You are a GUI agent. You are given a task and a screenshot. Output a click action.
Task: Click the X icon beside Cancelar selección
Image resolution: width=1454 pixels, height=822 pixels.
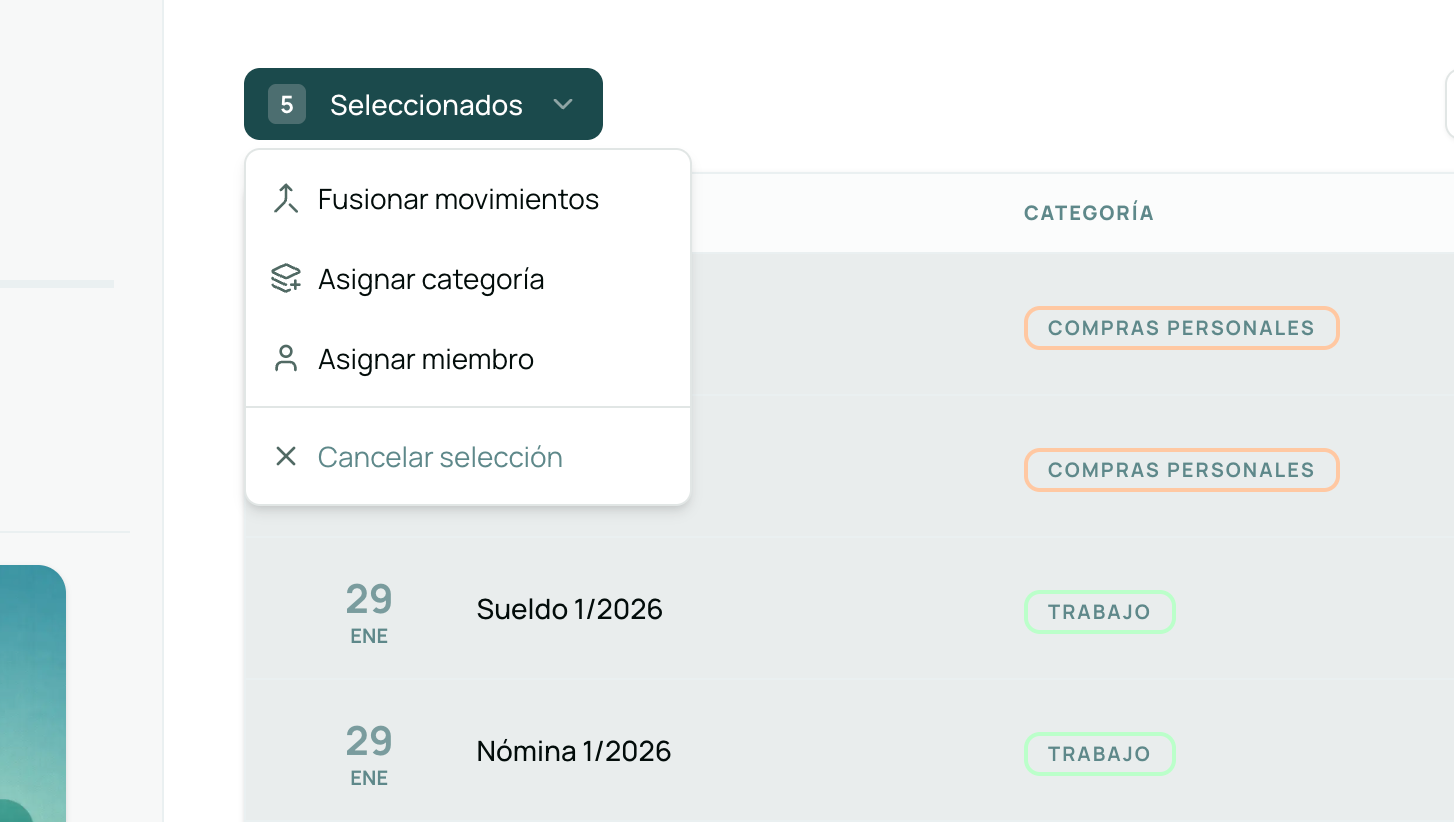click(x=286, y=457)
